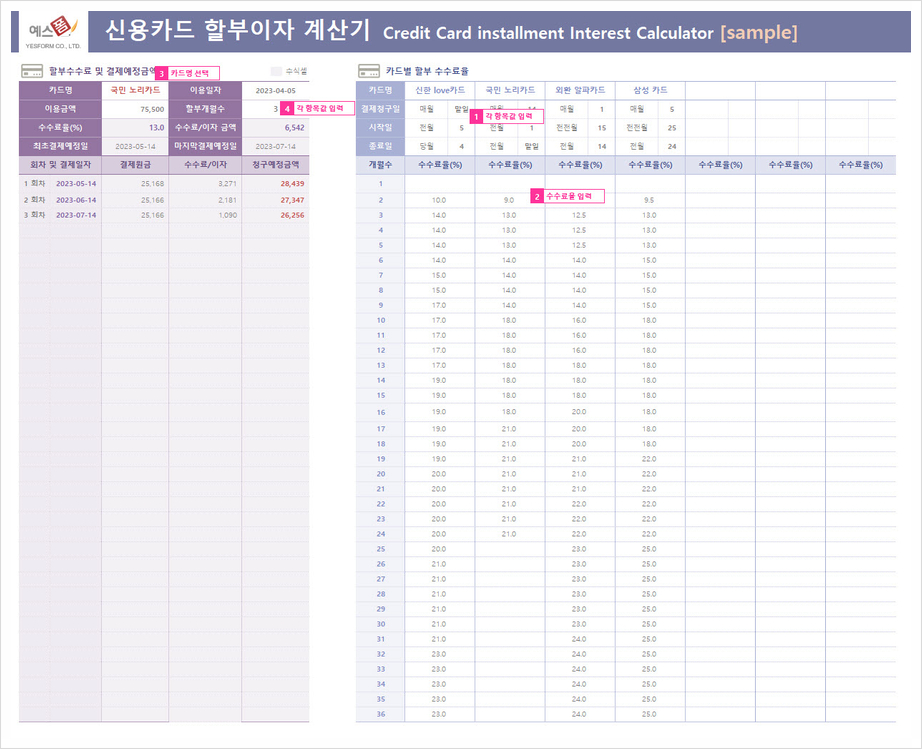Click the 이용금액 label cell
Screen dimensions: 922x749
[x=61, y=109]
